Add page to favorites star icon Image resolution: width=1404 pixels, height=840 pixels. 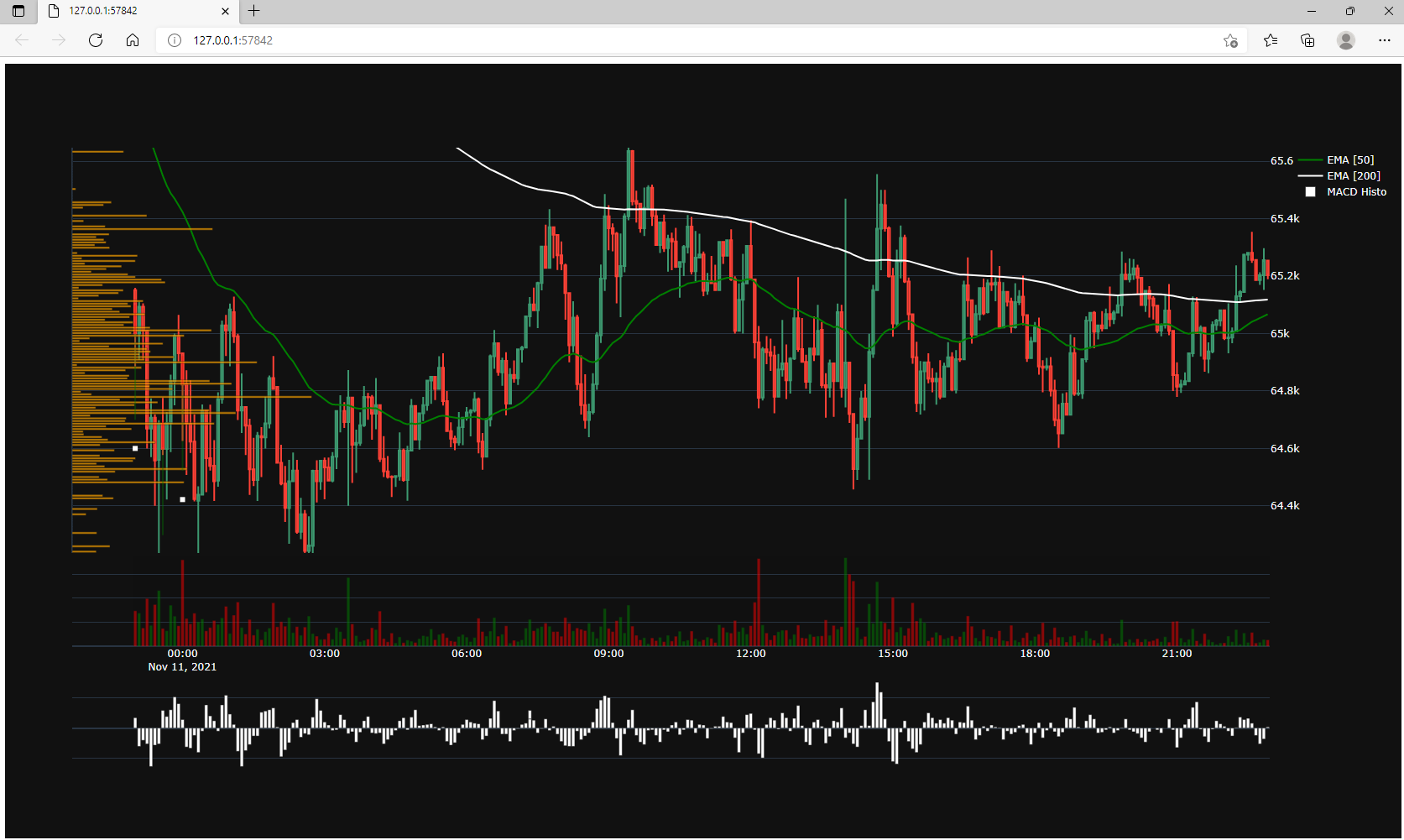[x=1230, y=40]
